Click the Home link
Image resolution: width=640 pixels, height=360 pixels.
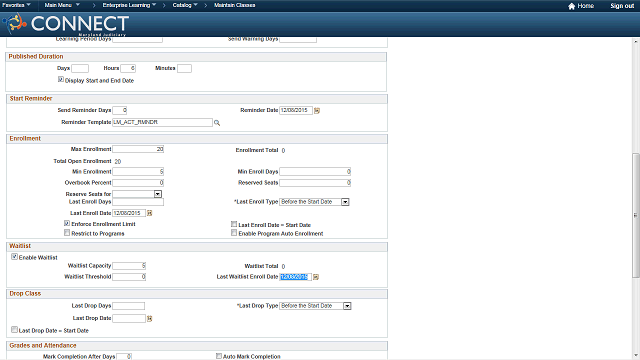point(585,6)
